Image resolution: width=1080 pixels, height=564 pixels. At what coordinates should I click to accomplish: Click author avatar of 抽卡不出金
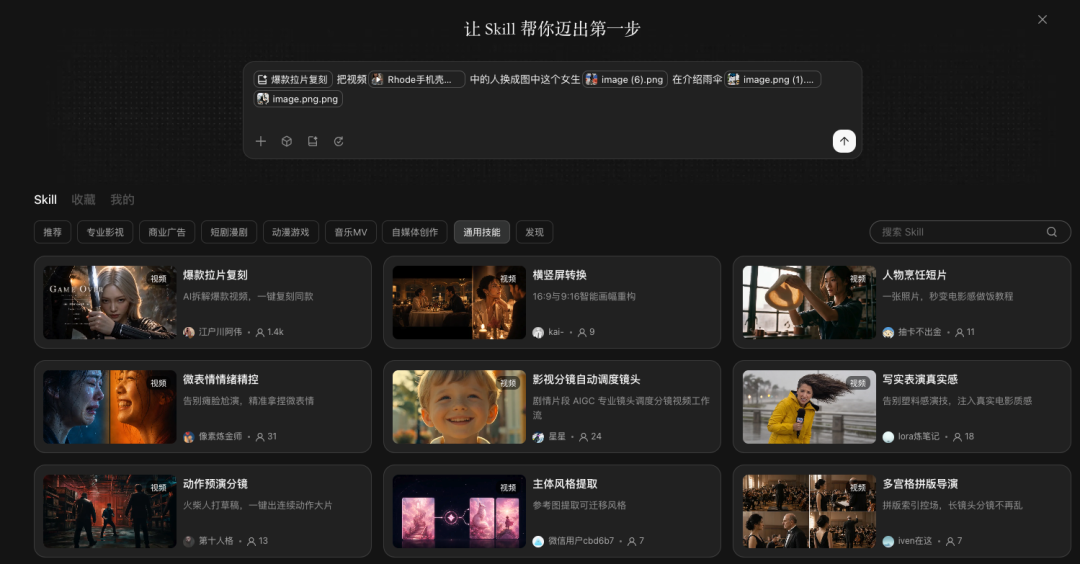[888, 332]
